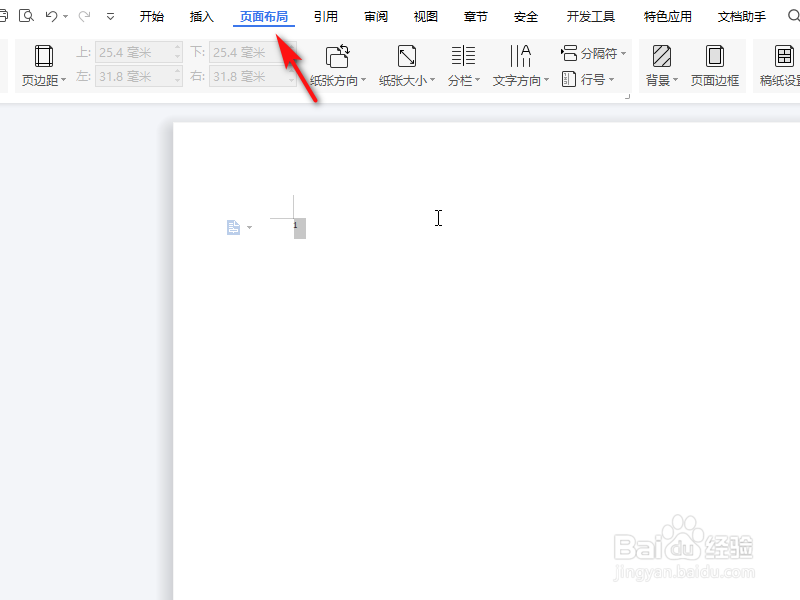Open the 特色应用 tab
Image resolution: width=800 pixels, height=600 pixels.
click(x=667, y=17)
